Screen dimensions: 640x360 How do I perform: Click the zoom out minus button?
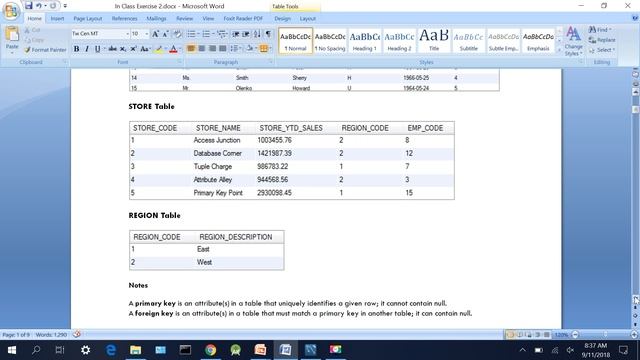pos(575,335)
